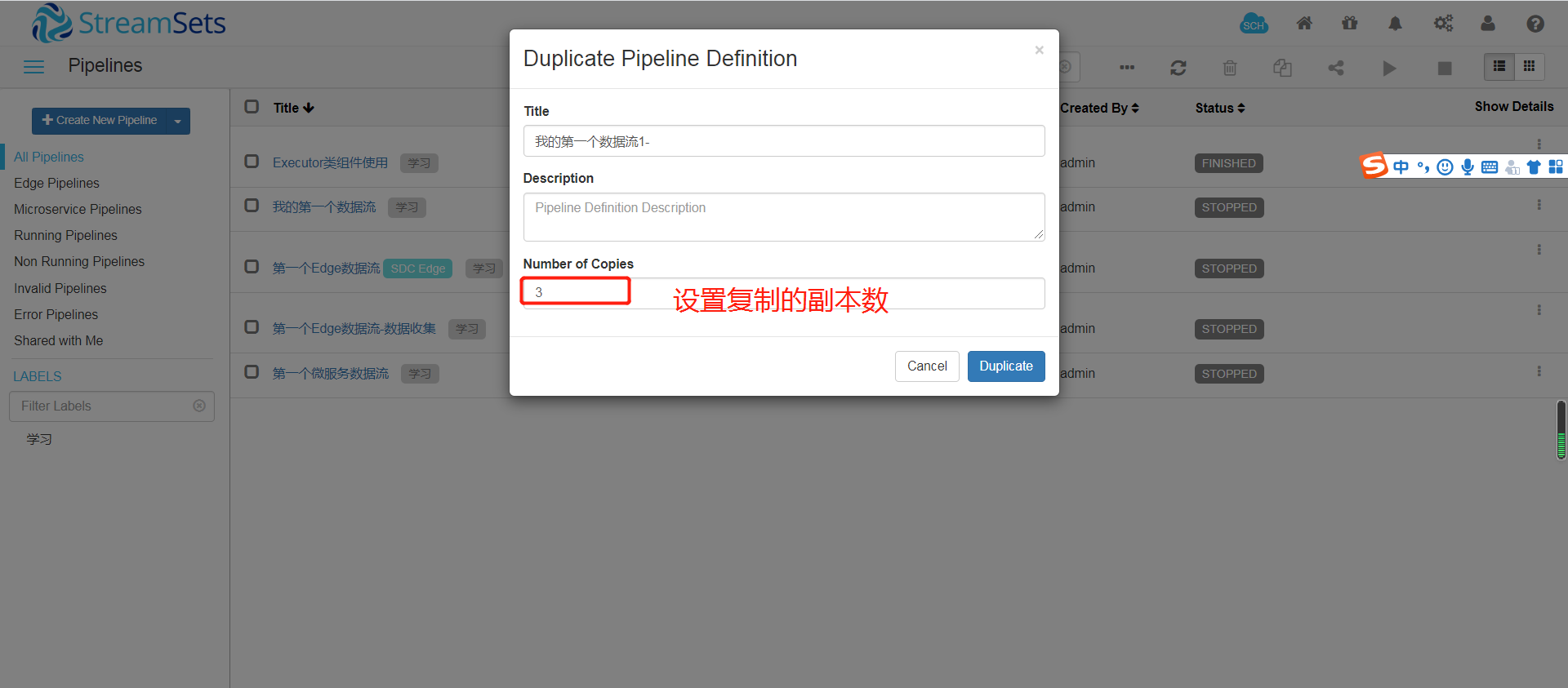Open the StreamSets help question mark icon

click(x=1535, y=24)
